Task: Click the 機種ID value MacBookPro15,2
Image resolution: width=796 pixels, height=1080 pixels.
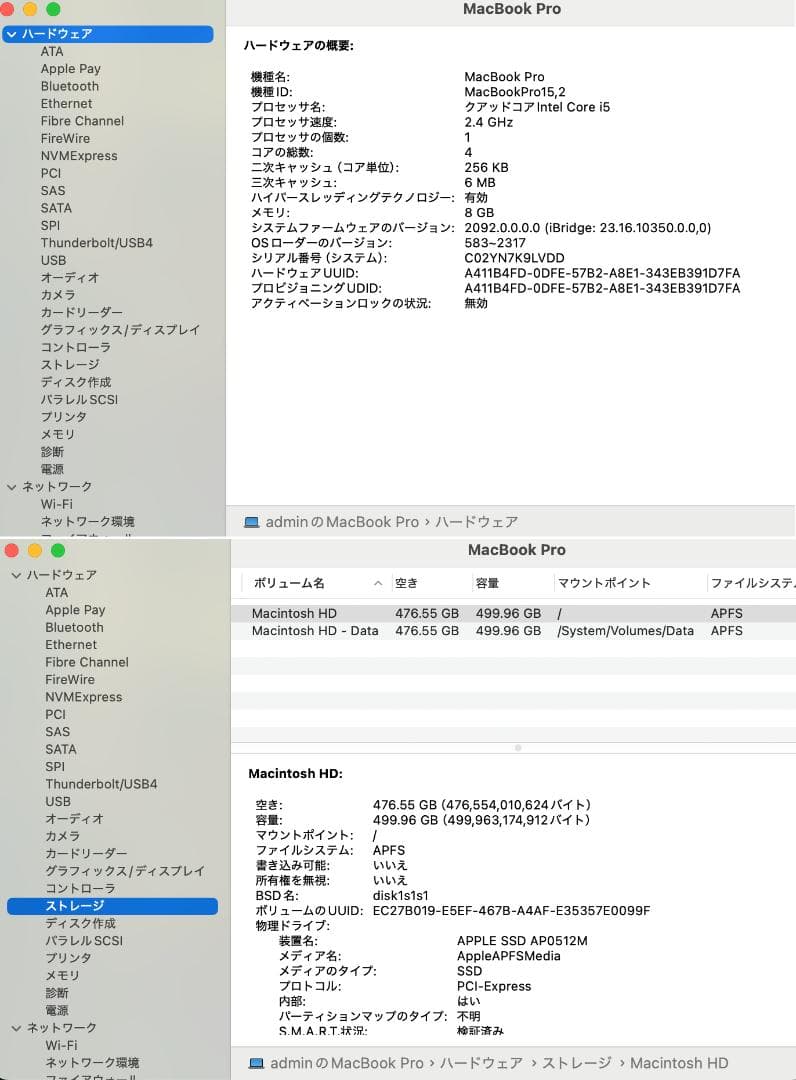Action: tap(515, 92)
